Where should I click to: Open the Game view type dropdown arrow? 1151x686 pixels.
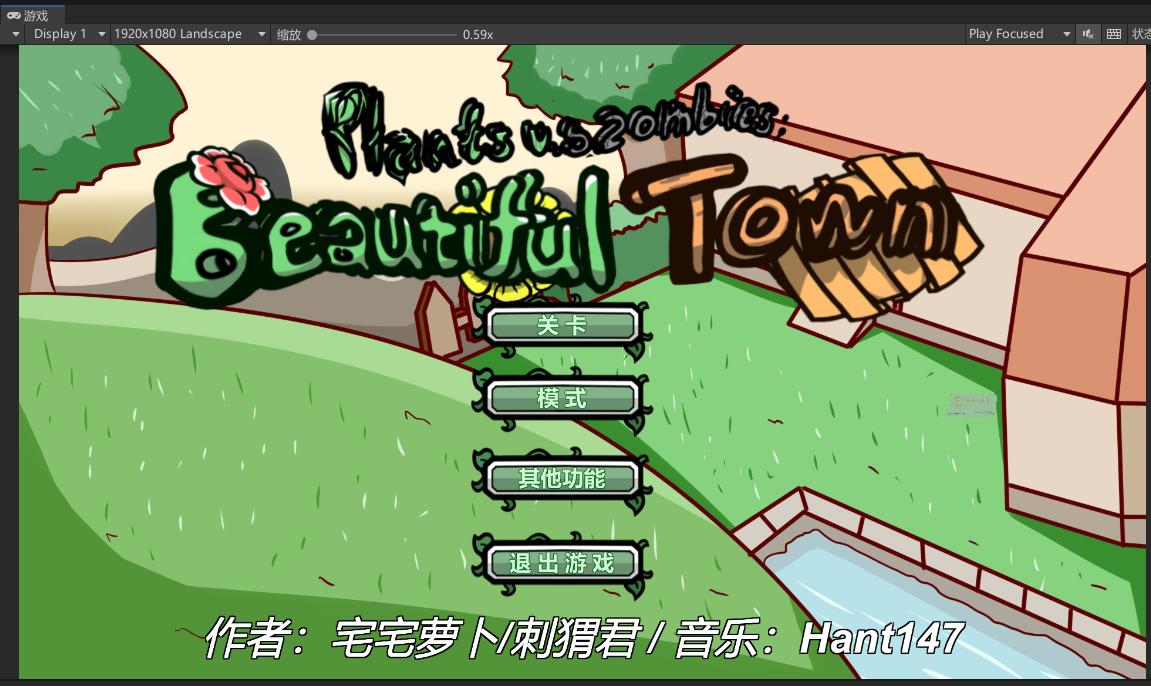coord(15,34)
